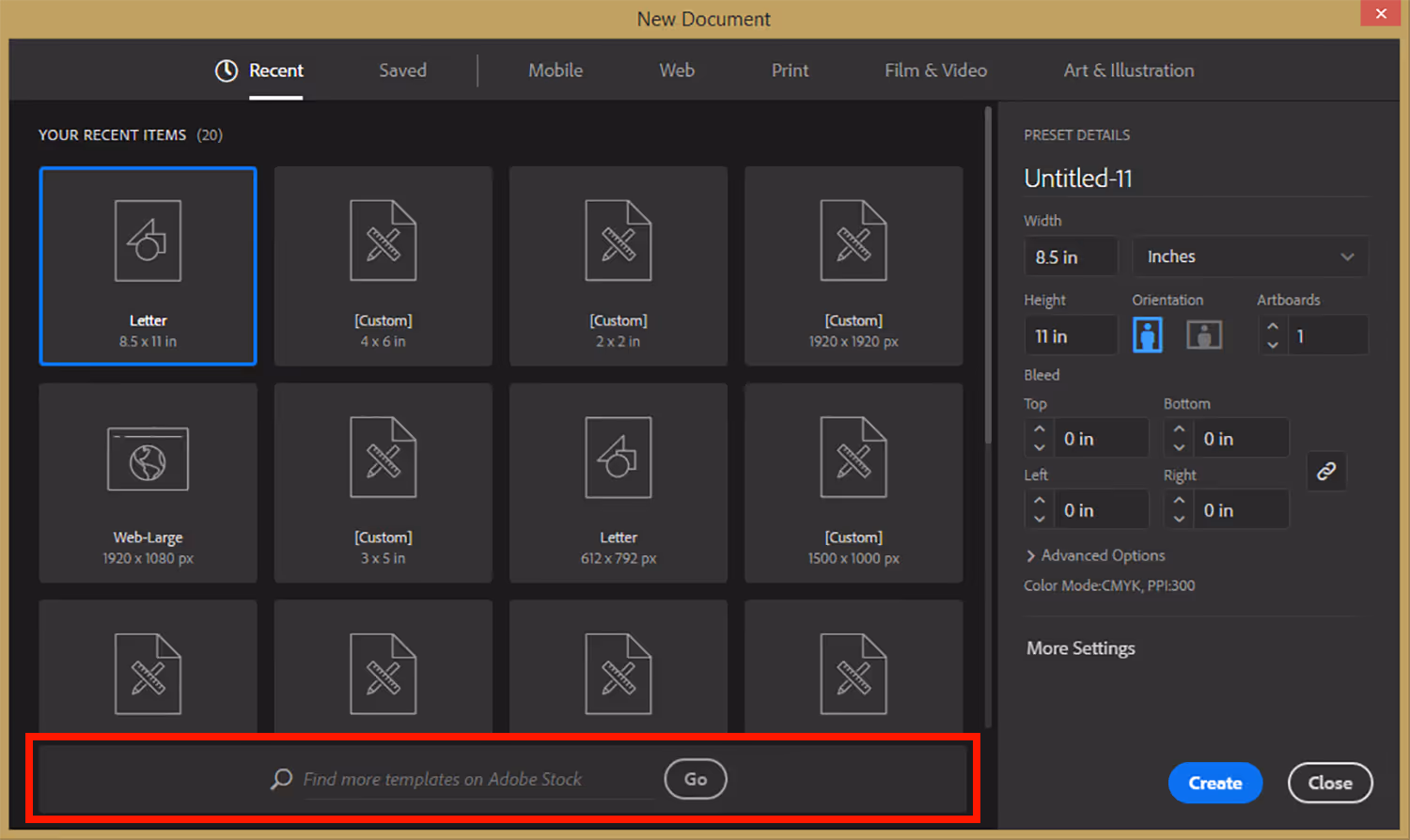Increase the Right bleed value

coord(1179,500)
